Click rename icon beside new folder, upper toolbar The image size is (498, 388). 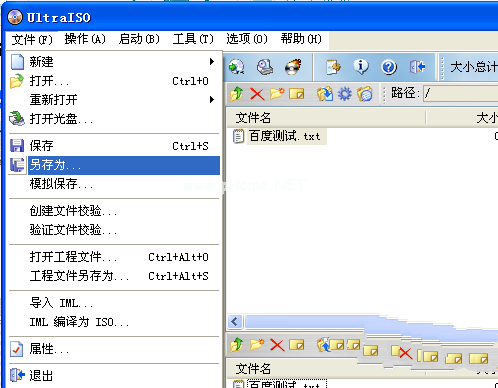(297, 94)
